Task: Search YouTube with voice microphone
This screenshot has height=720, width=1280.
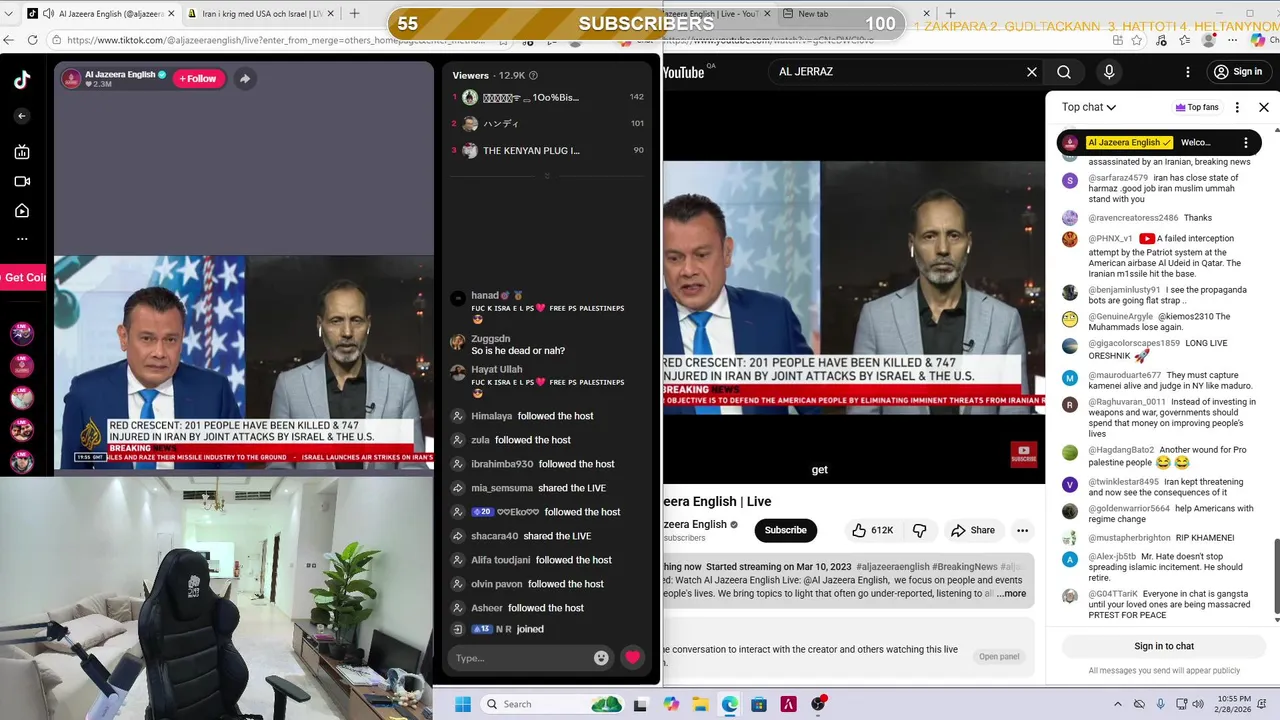Action: tap(1109, 72)
